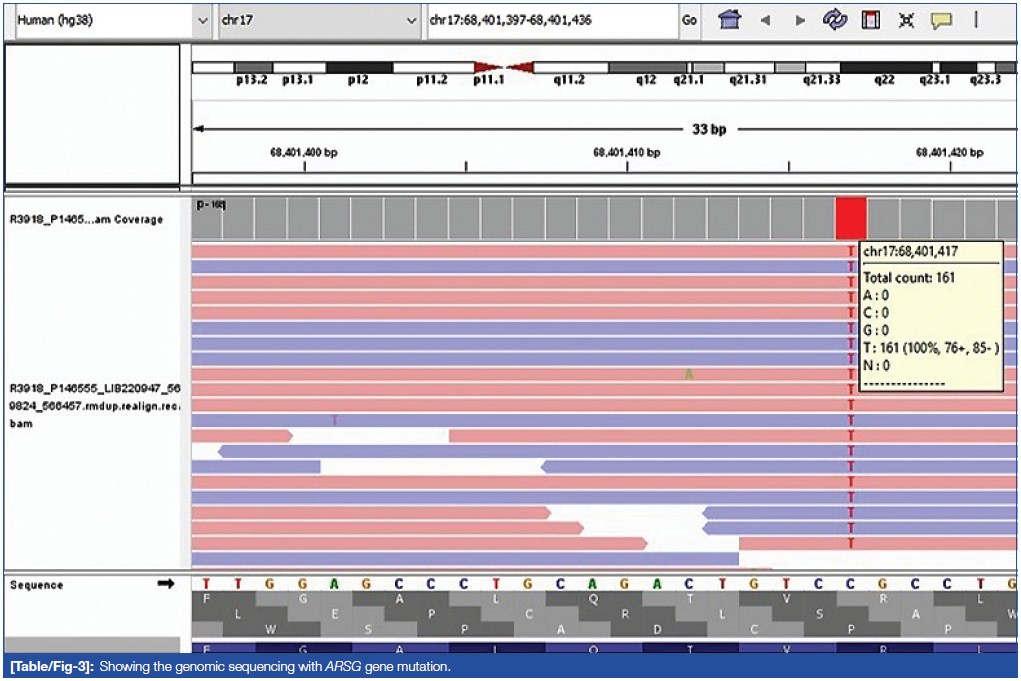The width and height of the screenshot is (1021, 681).
Task: Click the green A mismatch in the read
Action: pos(688,374)
